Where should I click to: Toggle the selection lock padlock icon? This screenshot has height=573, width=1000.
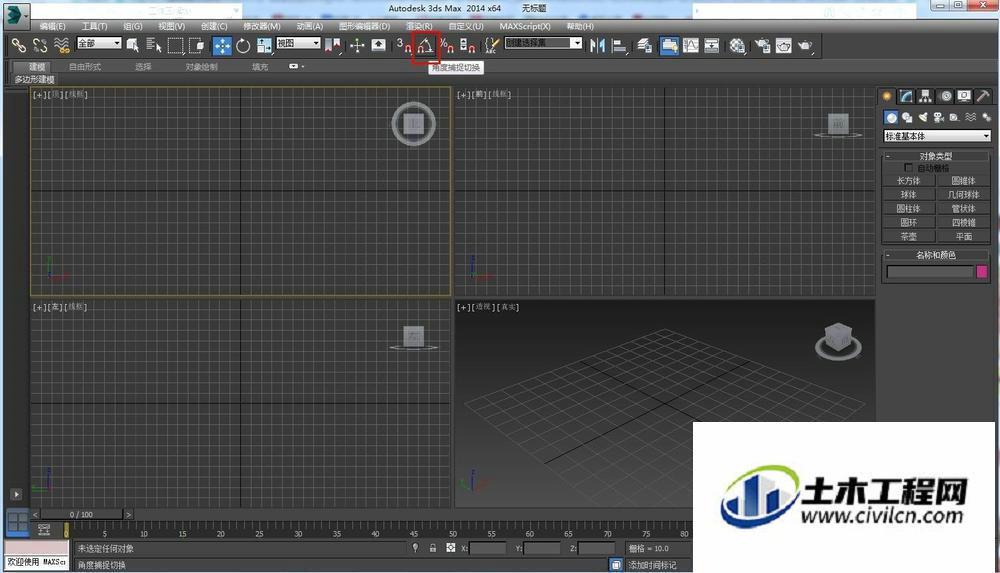tap(433, 548)
